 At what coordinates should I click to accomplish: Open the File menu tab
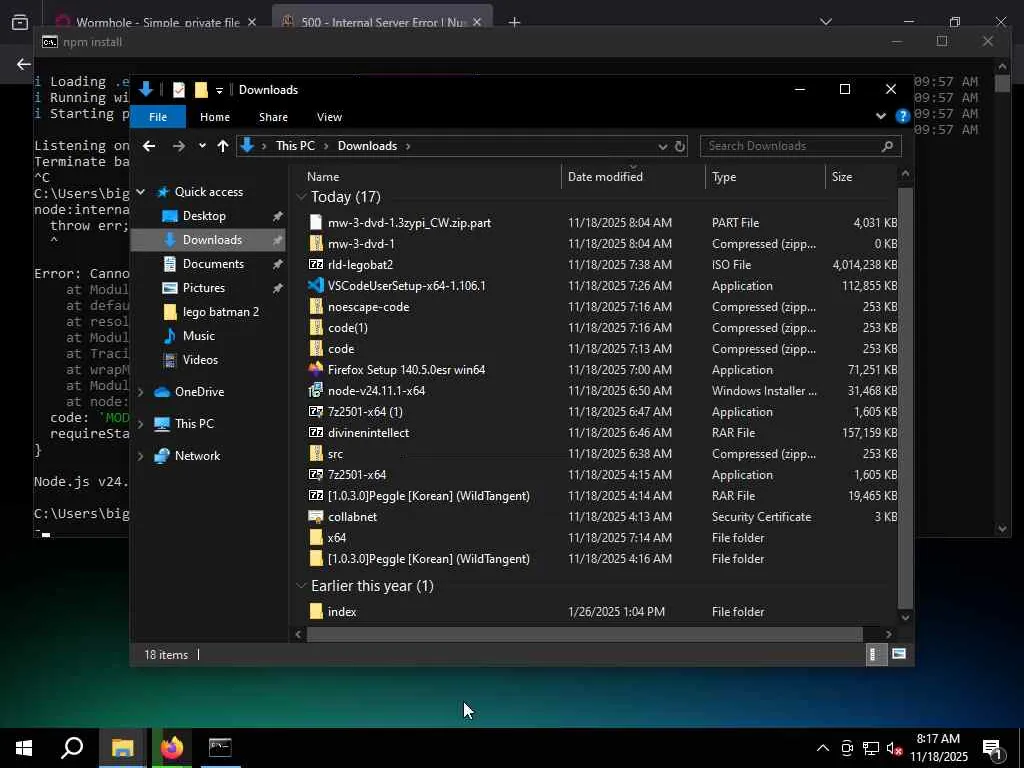pos(158,117)
